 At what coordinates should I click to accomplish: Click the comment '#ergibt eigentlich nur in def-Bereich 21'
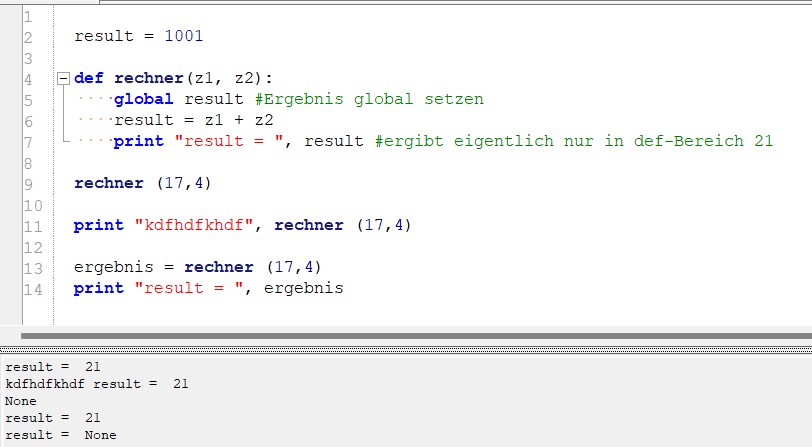(574, 141)
